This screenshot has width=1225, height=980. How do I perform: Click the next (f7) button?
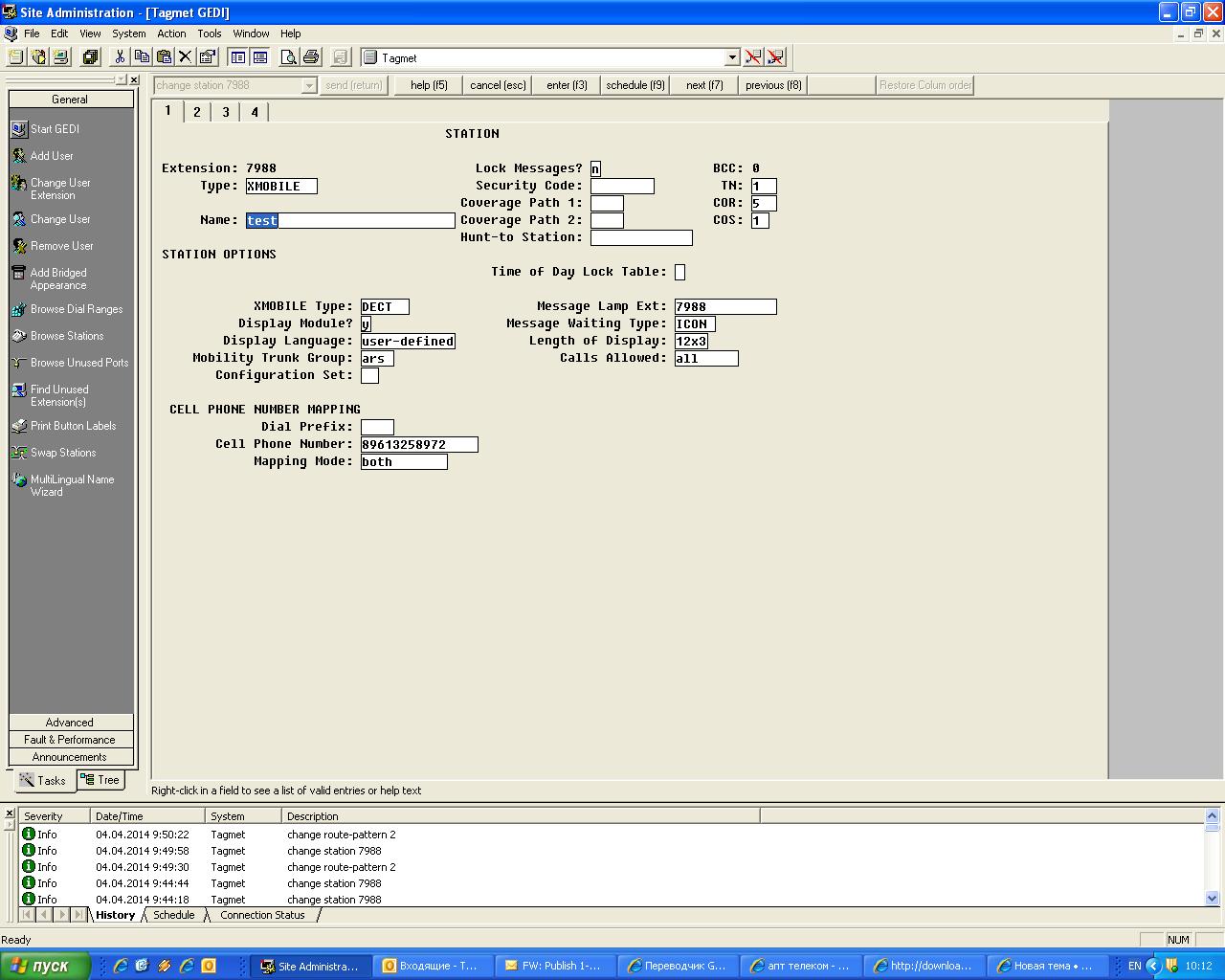[x=704, y=85]
